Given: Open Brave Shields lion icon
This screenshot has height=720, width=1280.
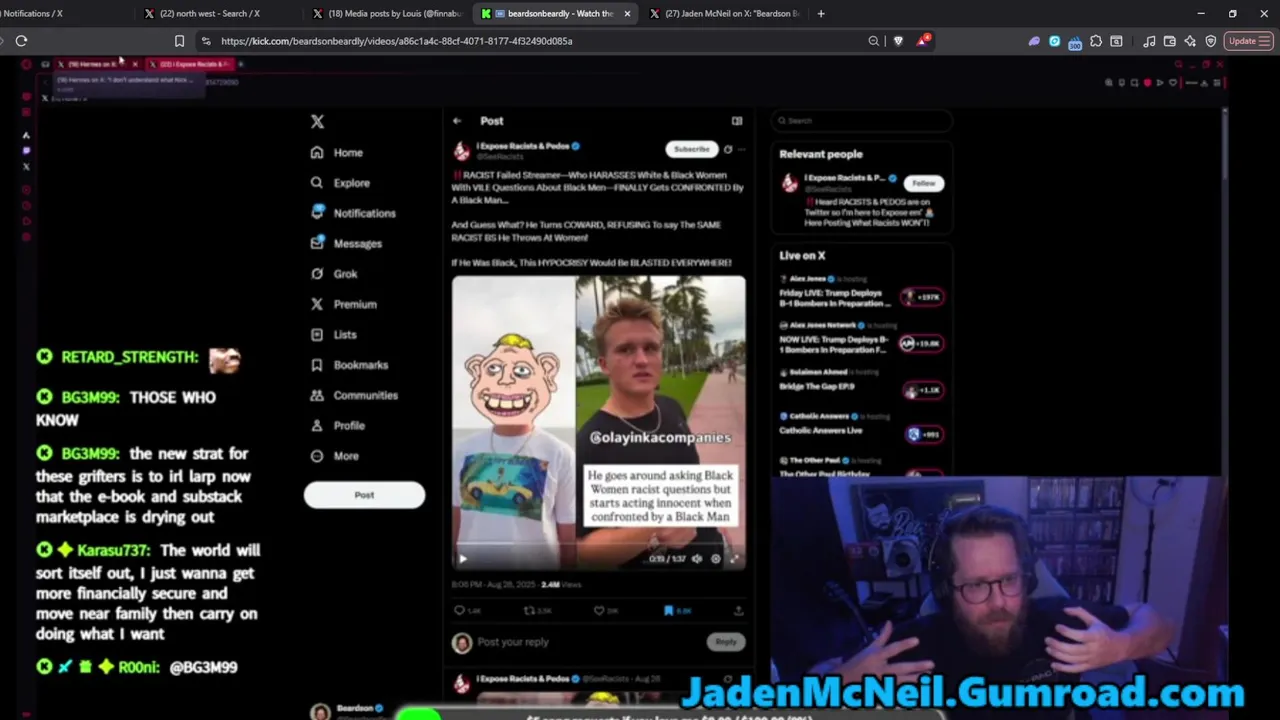Looking at the screenshot, I should point(898,41).
